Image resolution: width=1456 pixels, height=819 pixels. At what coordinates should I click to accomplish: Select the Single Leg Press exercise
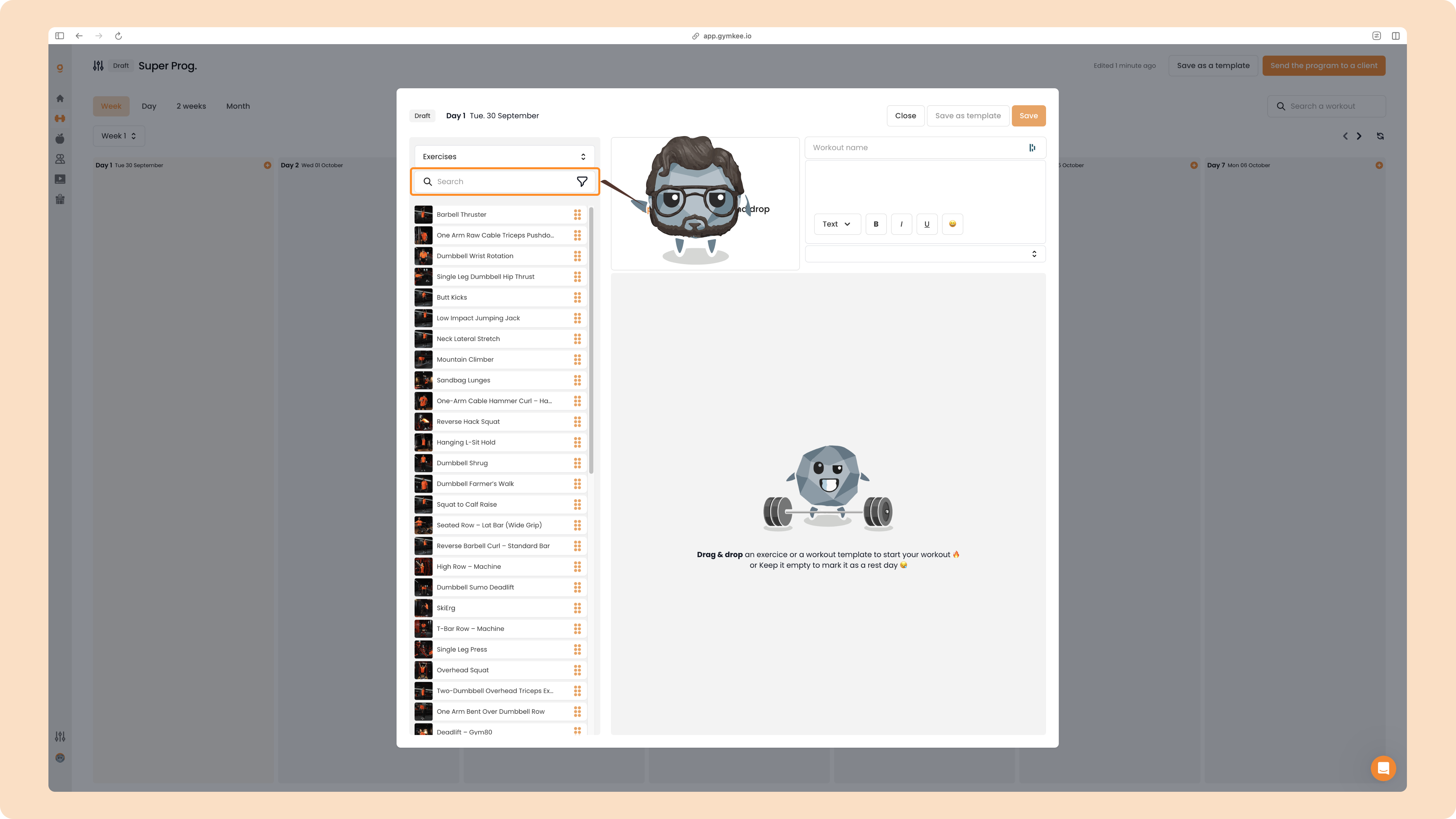click(500, 649)
